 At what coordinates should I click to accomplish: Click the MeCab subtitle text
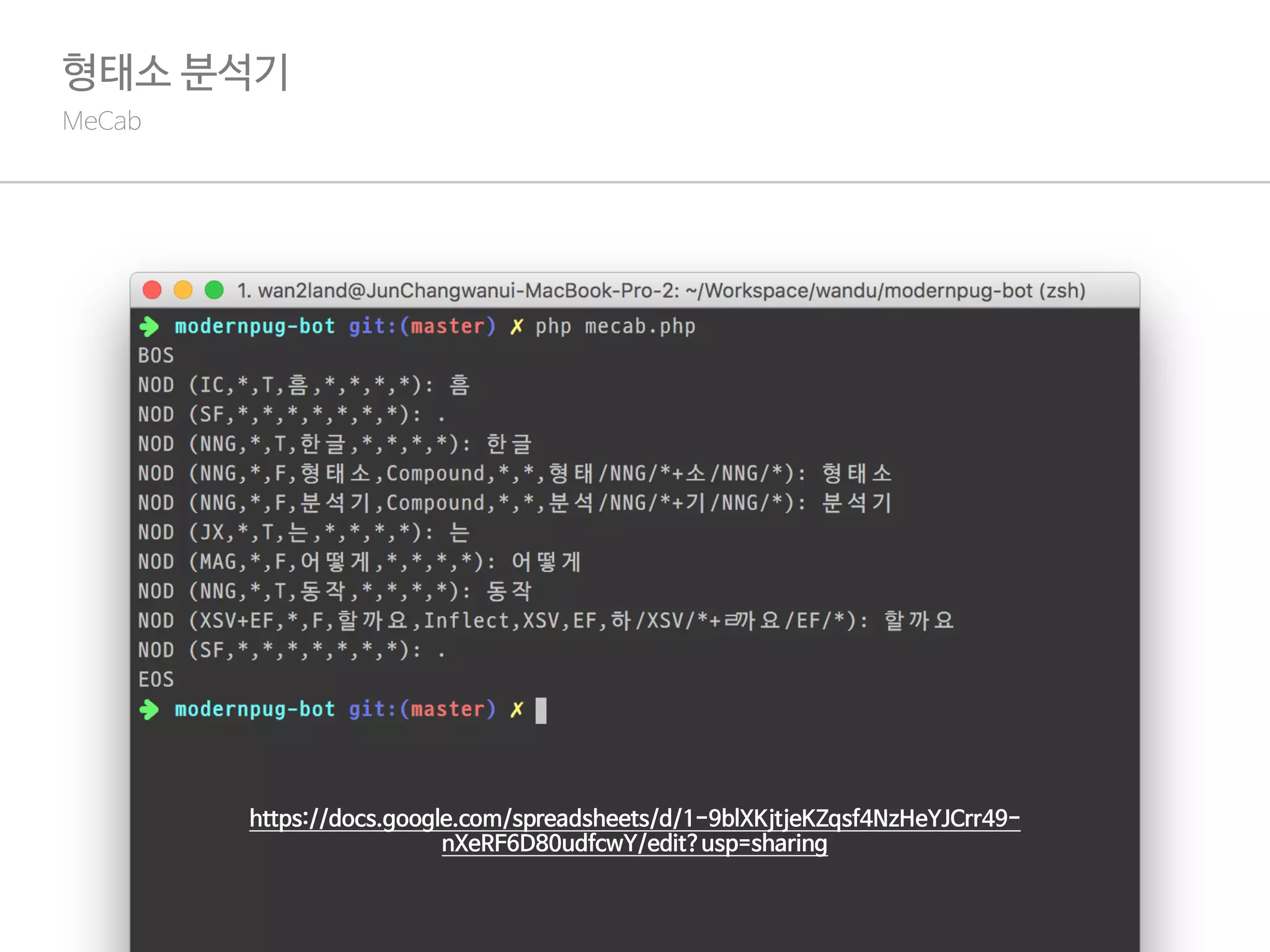102,121
